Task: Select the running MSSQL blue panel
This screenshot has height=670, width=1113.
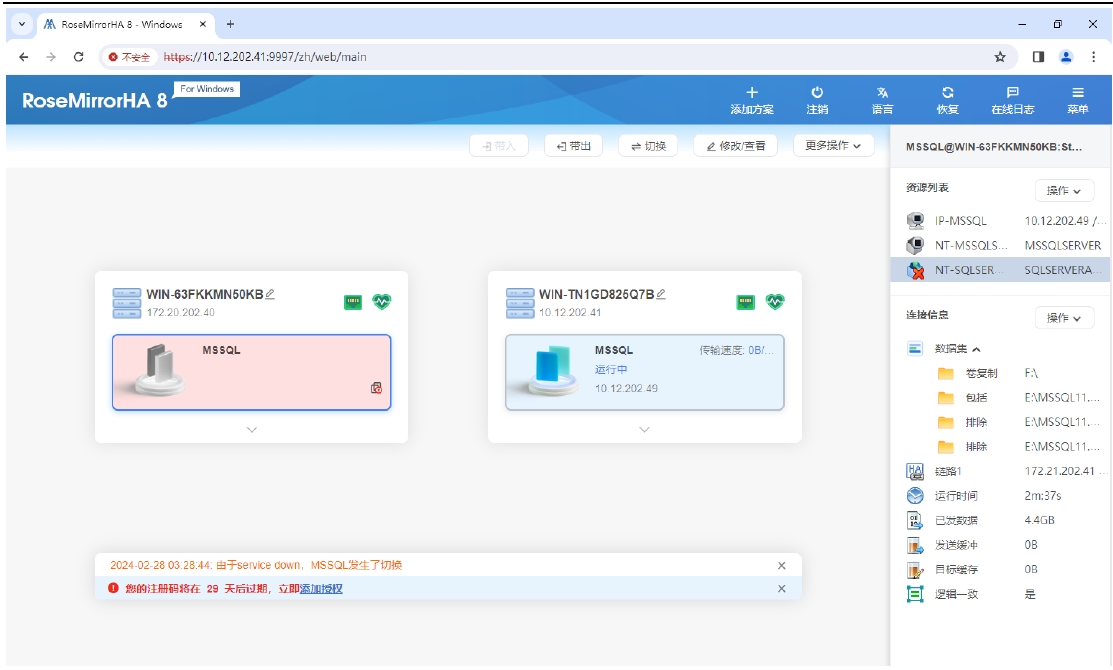Action: (645, 373)
